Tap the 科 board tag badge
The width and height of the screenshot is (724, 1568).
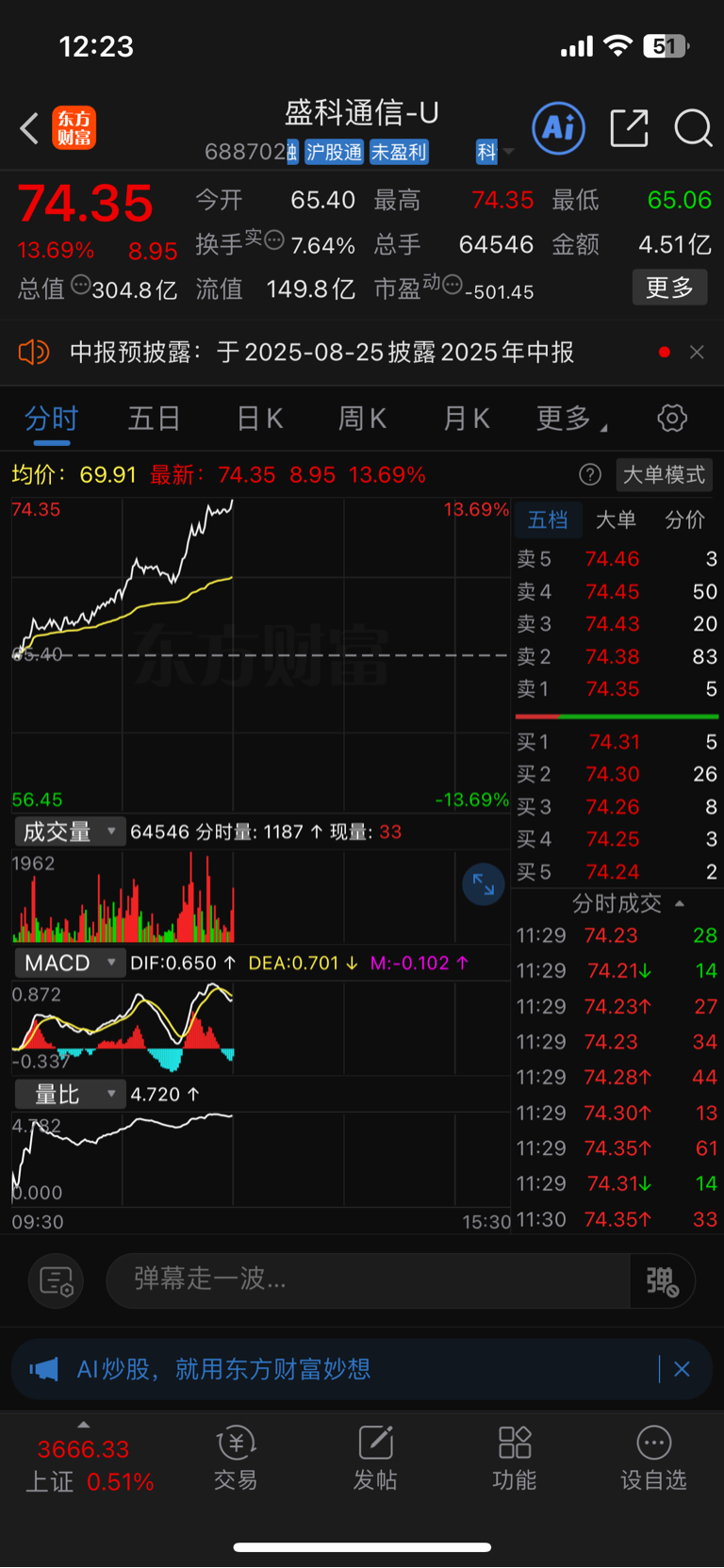pos(486,152)
